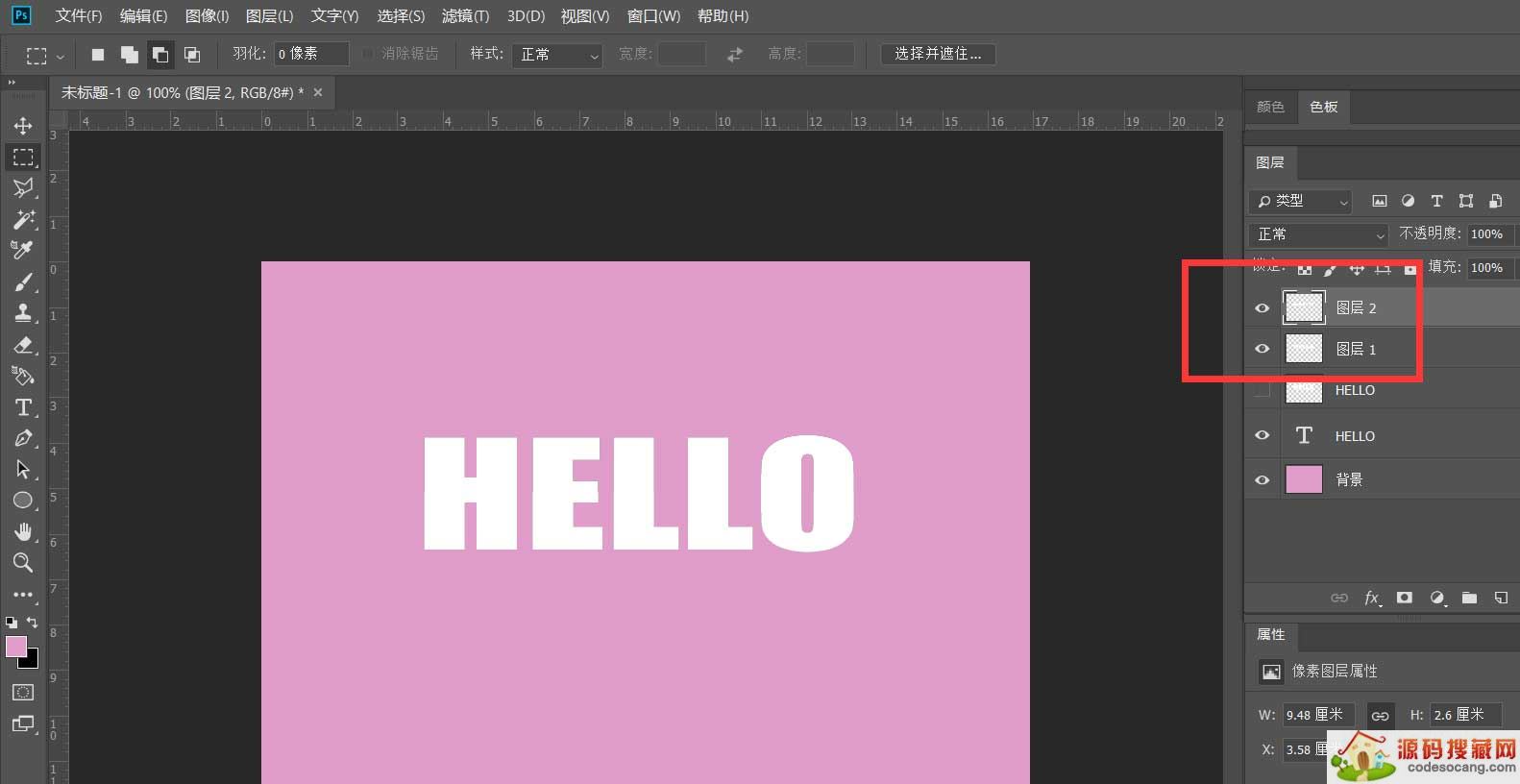
Task: Open the 样式 style dropdown set to 正常
Action: click(x=557, y=55)
